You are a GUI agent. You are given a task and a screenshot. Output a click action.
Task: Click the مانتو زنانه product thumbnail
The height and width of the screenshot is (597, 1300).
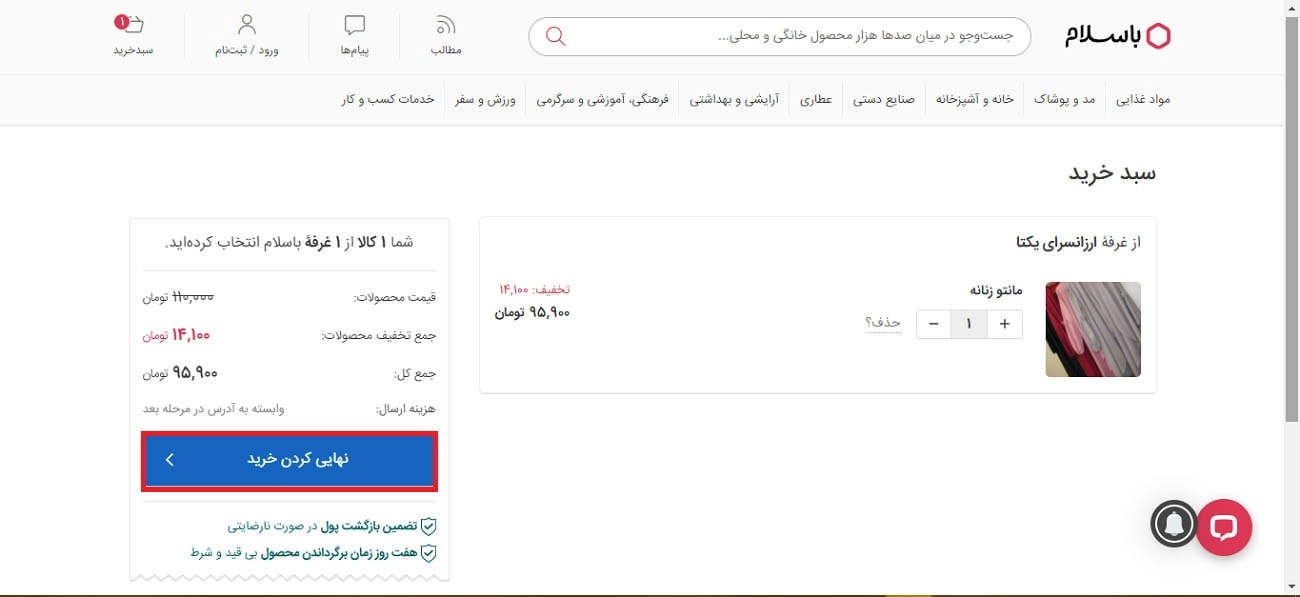click(1093, 330)
